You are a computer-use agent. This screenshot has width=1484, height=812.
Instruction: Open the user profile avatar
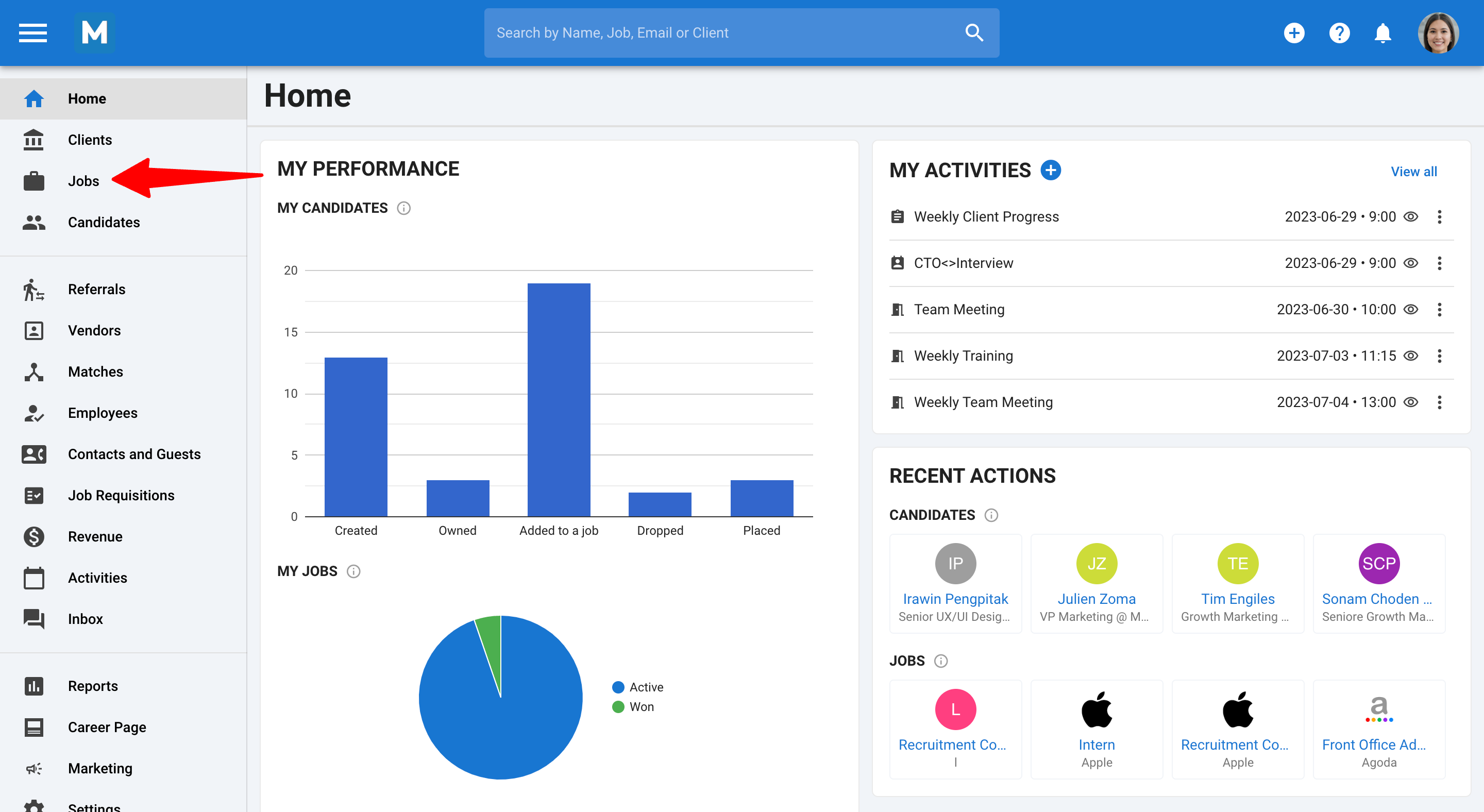pos(1438,33)
